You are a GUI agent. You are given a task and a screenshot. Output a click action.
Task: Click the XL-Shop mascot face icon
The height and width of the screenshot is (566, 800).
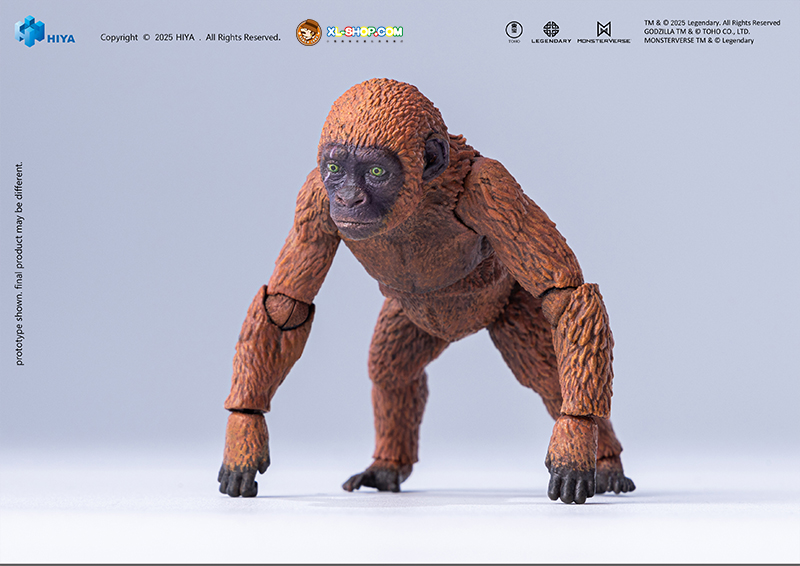(309, 33)
